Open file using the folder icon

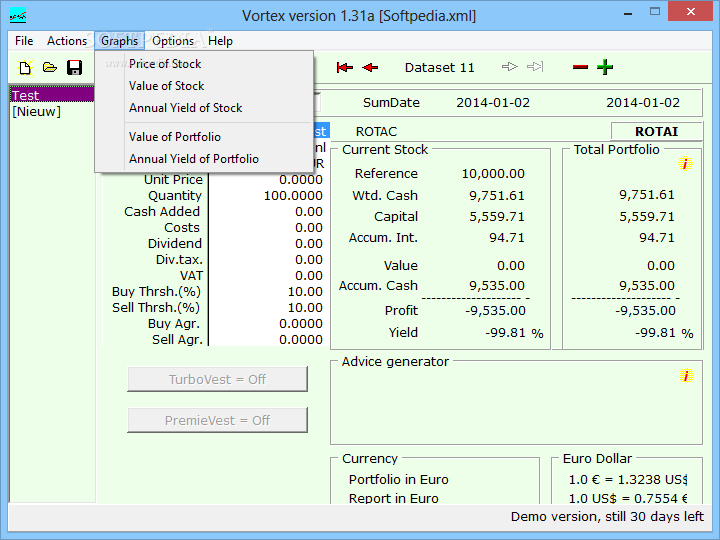(x=50, y=68)
